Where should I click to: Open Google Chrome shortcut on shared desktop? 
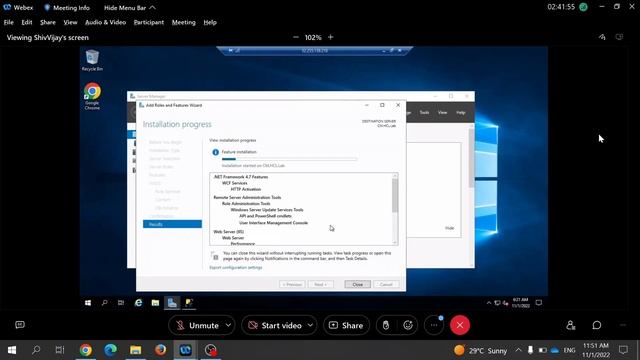[x=92, y=96]
